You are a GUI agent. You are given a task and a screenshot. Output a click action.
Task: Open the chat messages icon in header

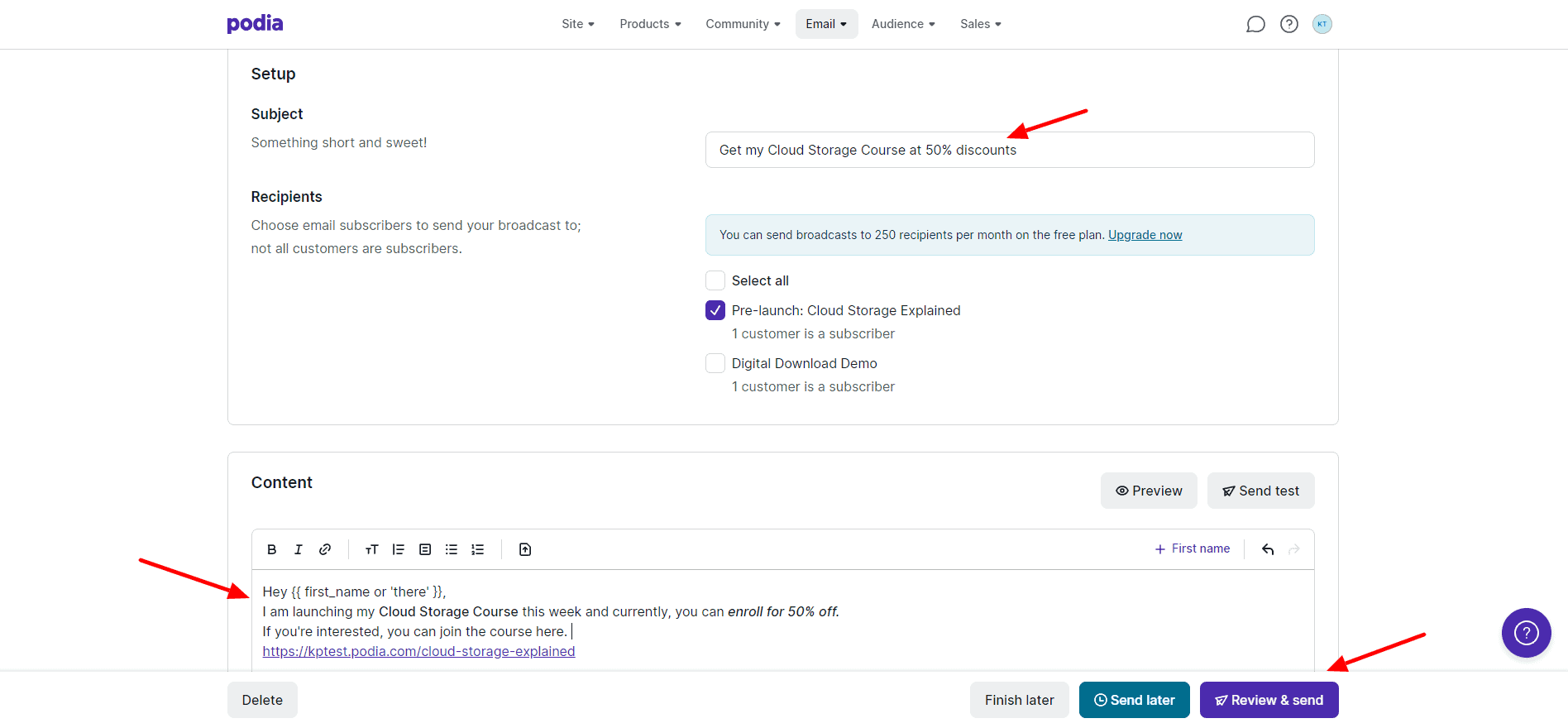[1255, 24]
